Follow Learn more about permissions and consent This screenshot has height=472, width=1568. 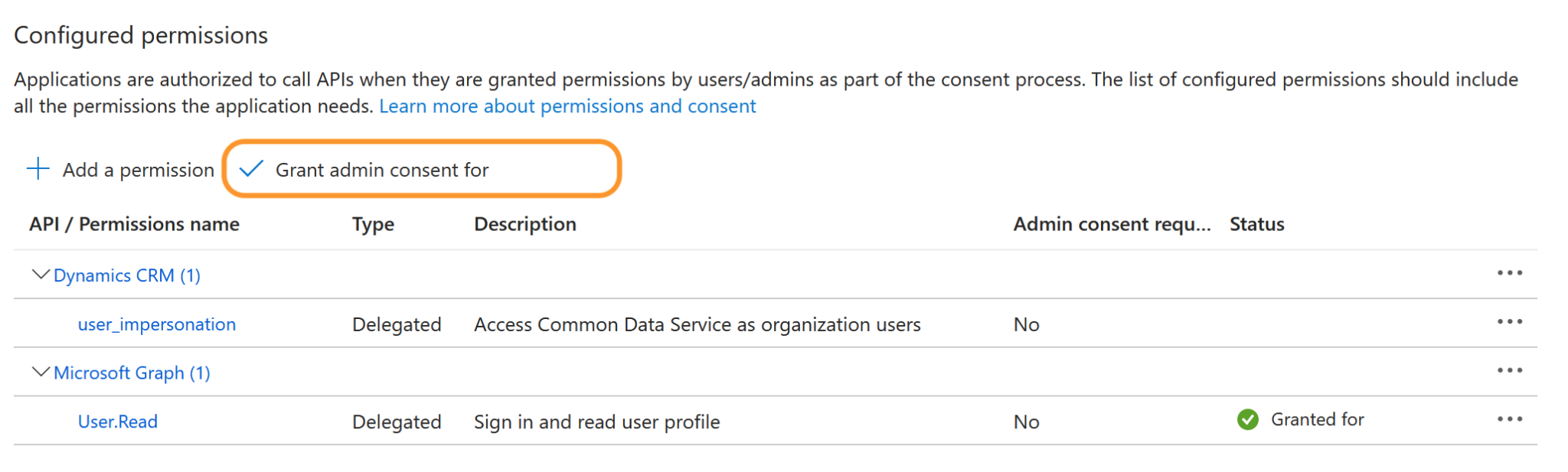567,106
